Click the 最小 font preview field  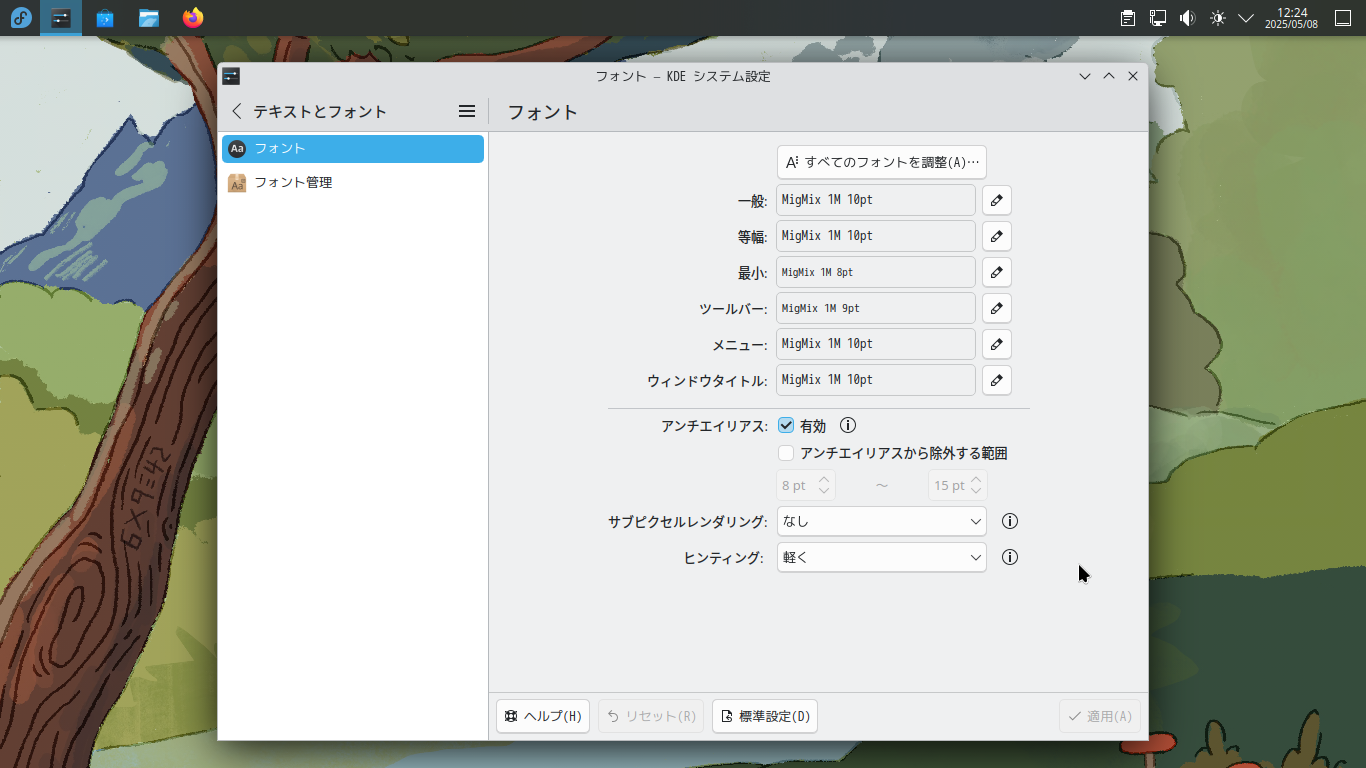coord(876,272)
